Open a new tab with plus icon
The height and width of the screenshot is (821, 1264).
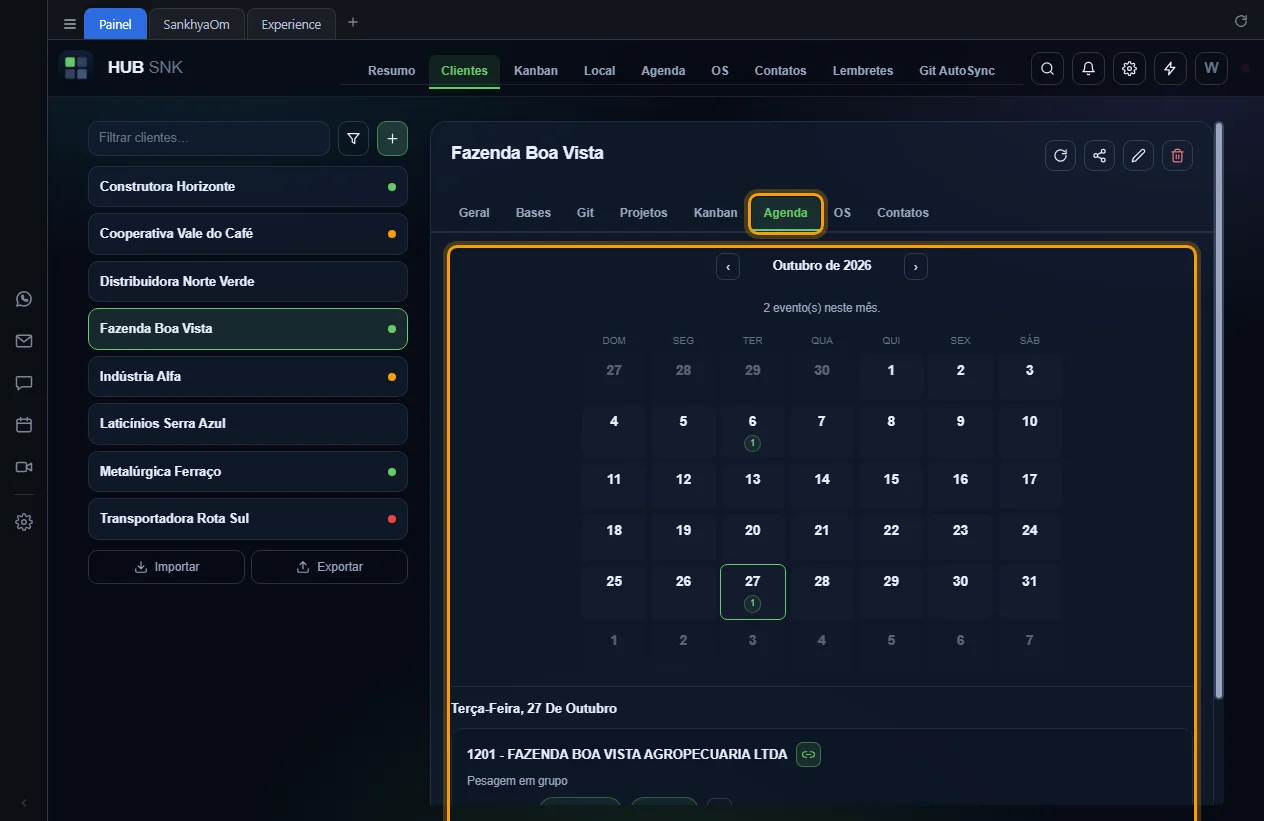click(x=353, y=22)
